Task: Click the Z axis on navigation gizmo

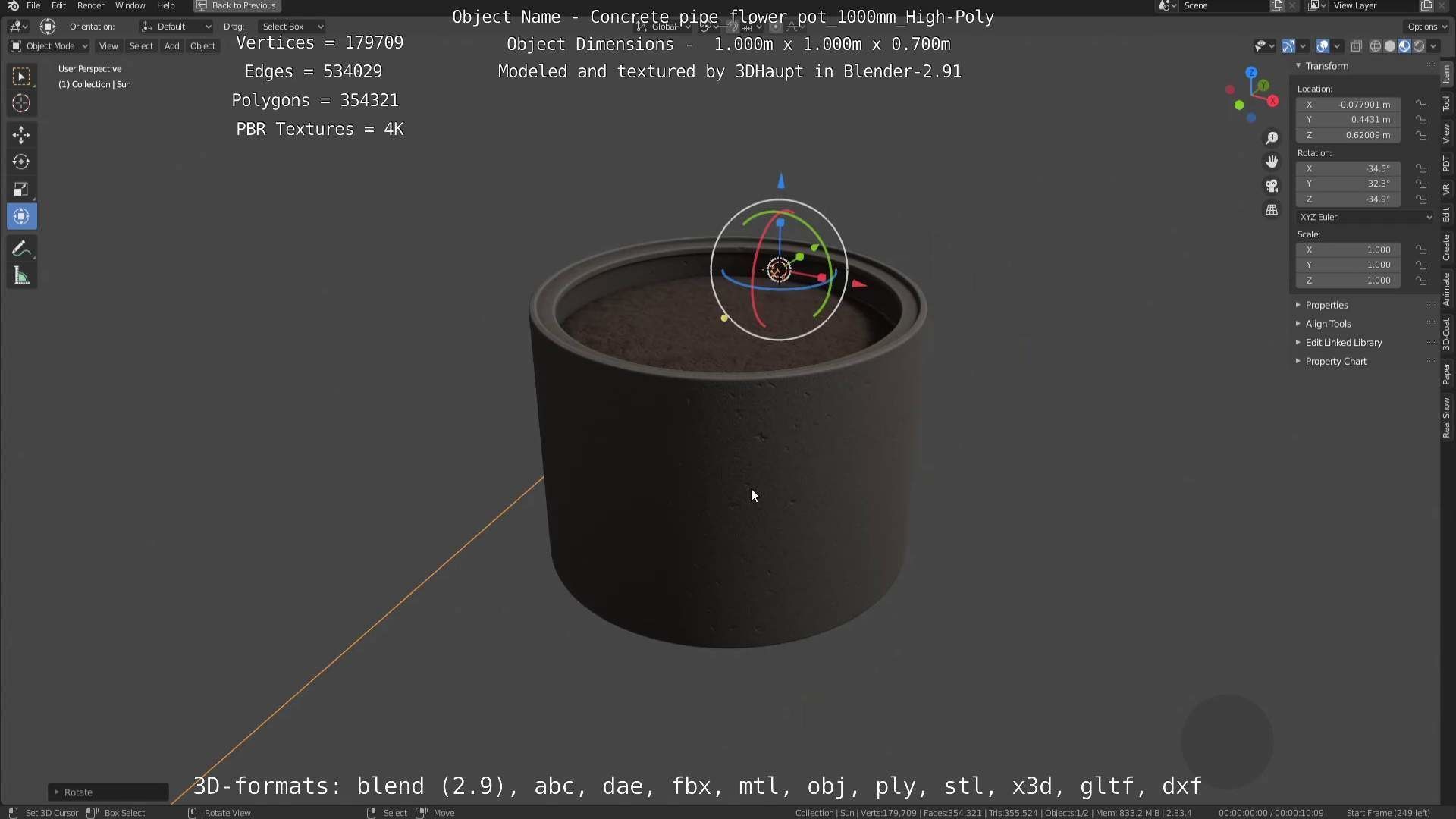Action: click(x=1251, y=72)
